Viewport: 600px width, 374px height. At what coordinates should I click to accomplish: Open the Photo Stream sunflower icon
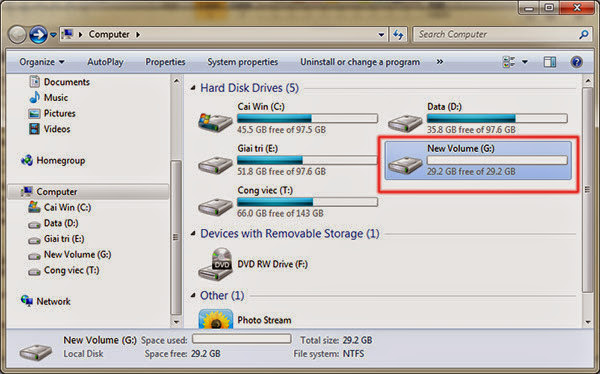216,319
